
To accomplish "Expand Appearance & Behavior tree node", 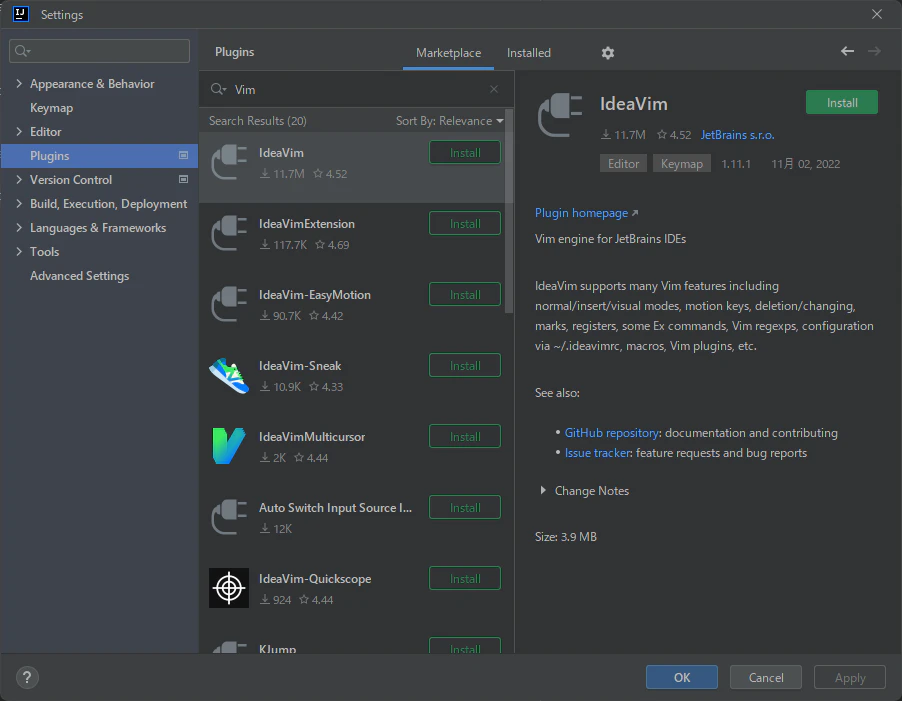I will (x=19, y=84).
